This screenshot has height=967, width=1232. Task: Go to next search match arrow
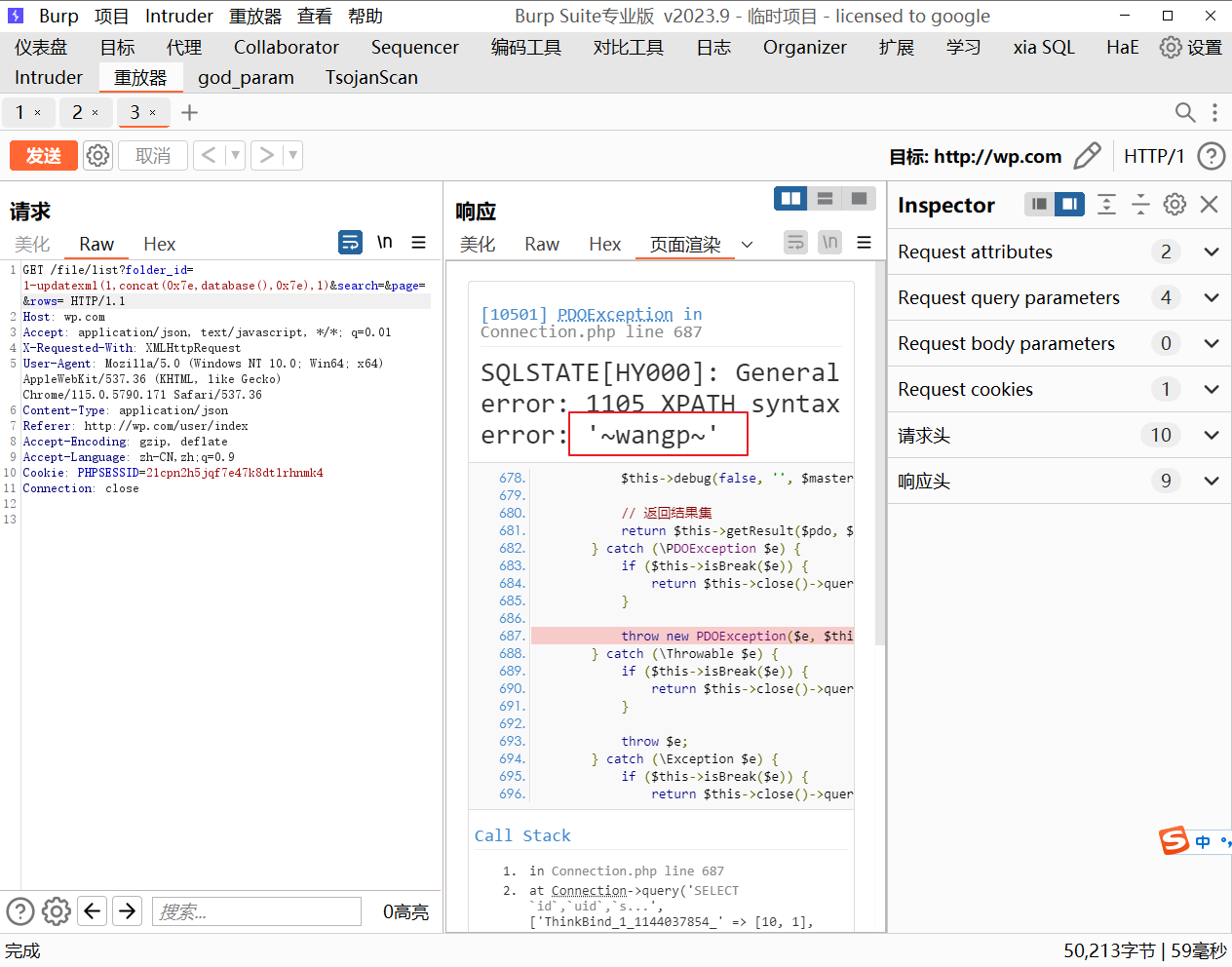(128, 911)
